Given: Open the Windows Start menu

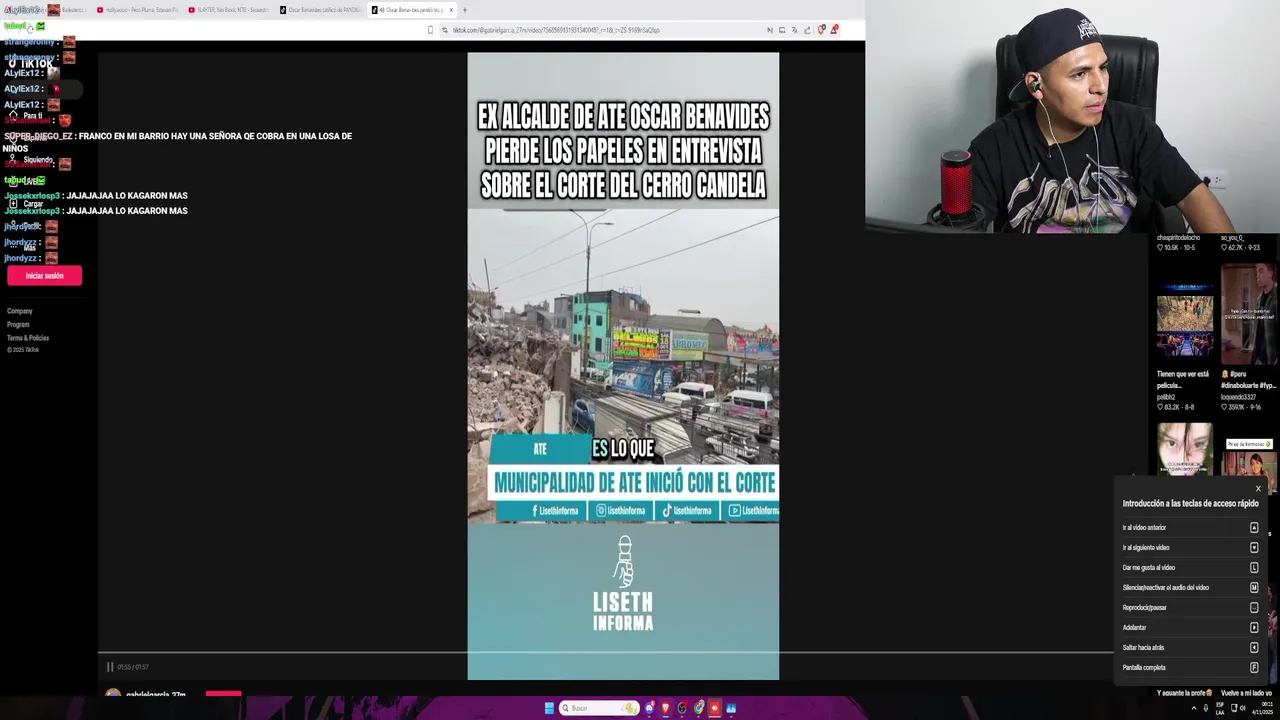Looking at the screenshot, I should [x=549, y=708].
